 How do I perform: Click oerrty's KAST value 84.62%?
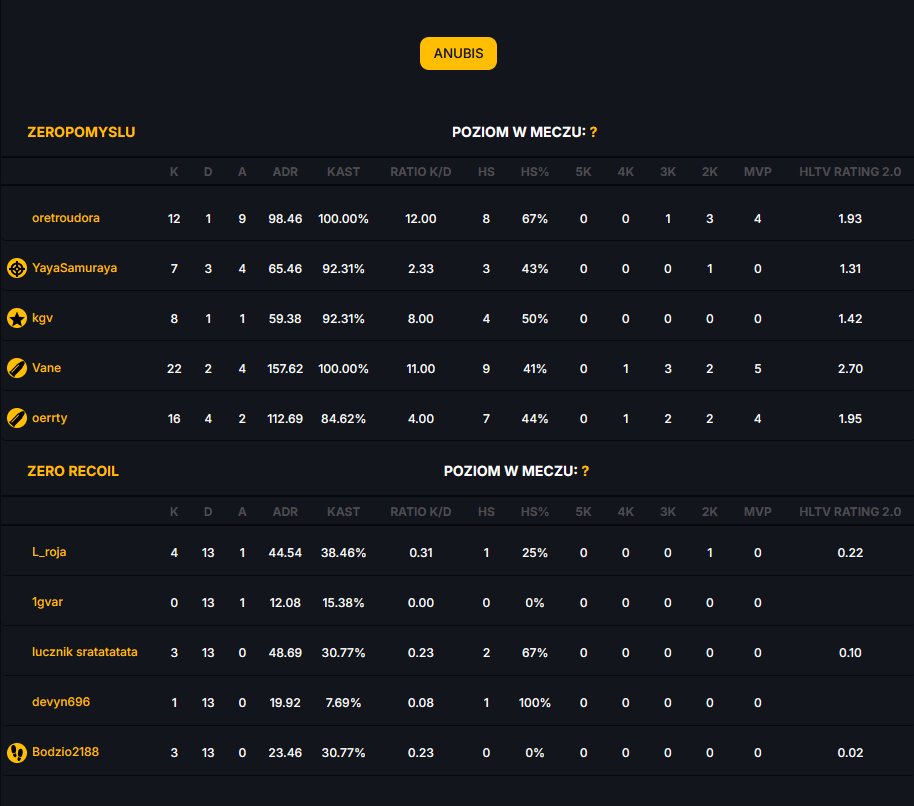(x=343, y=419)
